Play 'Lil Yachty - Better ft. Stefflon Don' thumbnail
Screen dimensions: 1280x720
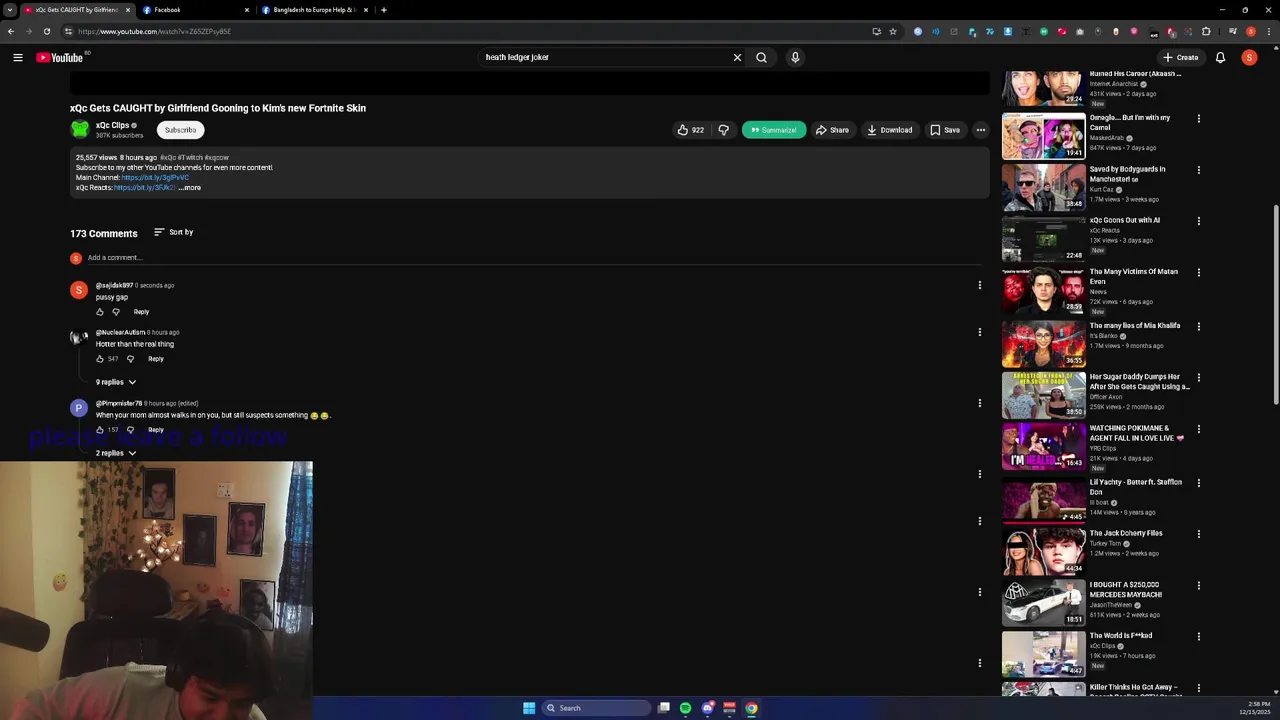(x=1044, y=500)
